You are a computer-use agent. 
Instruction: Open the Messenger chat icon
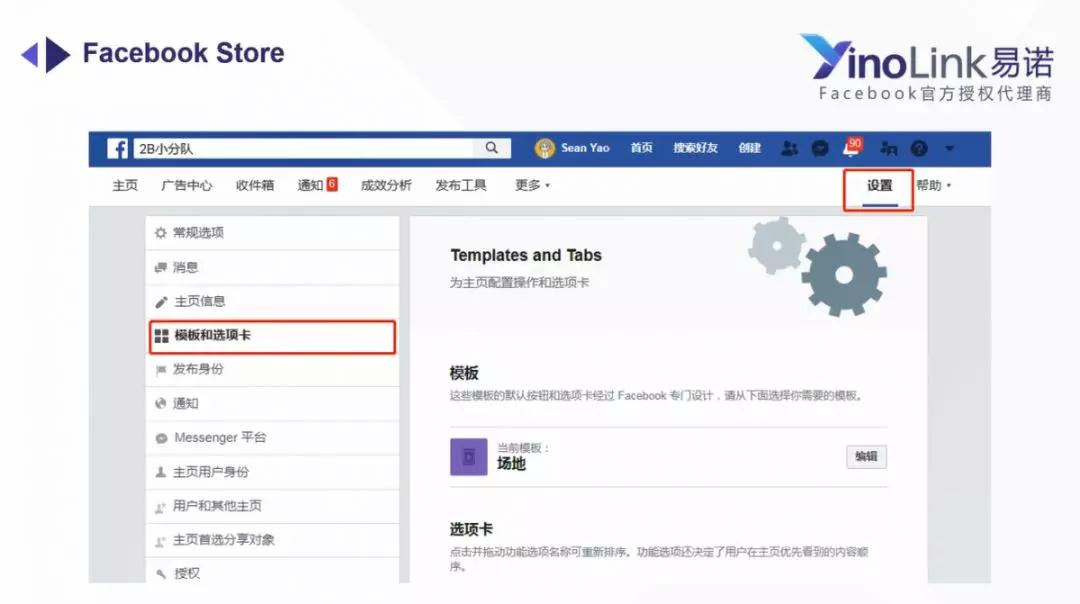(820, 148)
